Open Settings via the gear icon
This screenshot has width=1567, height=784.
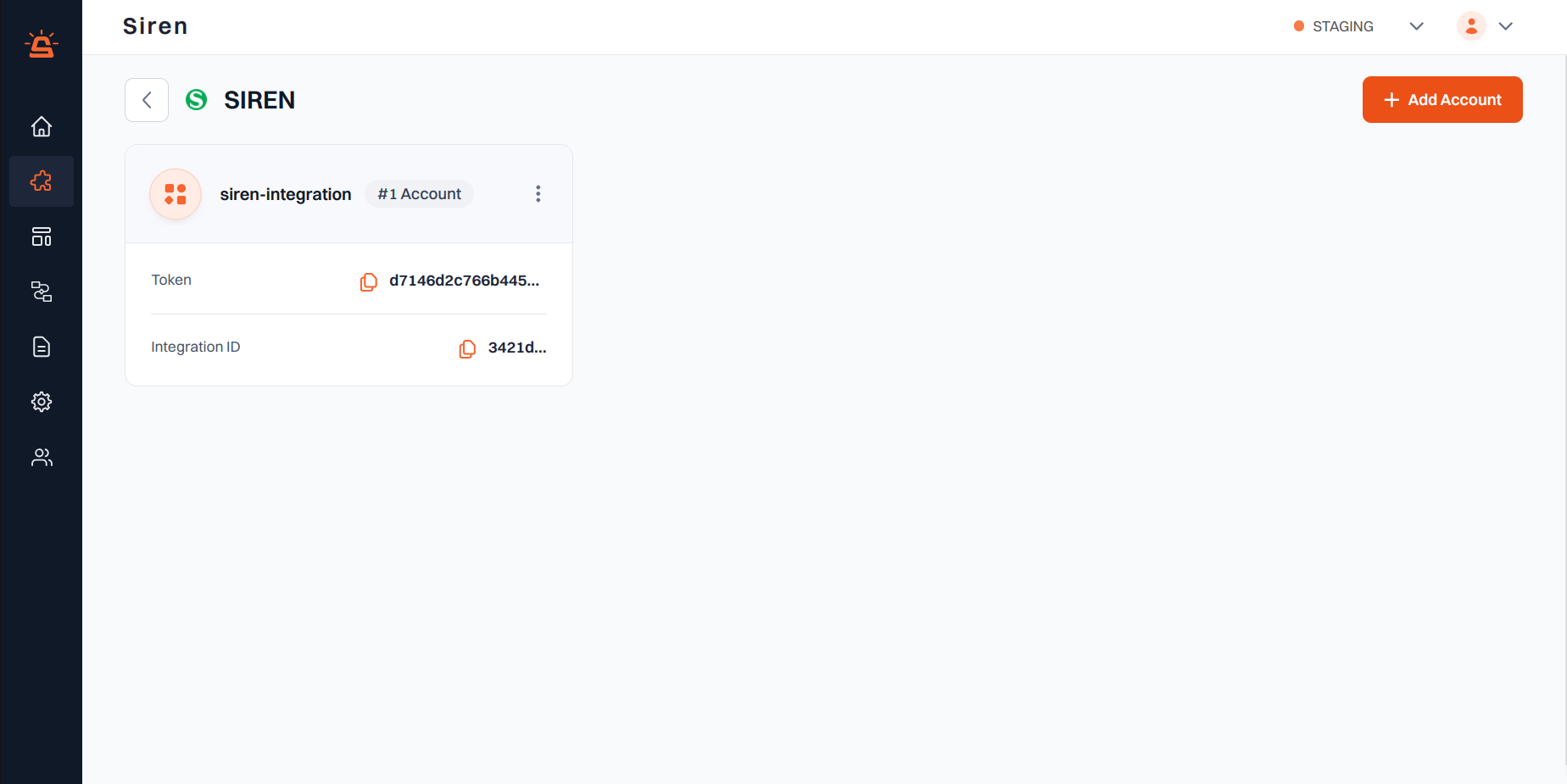(41, 402)
